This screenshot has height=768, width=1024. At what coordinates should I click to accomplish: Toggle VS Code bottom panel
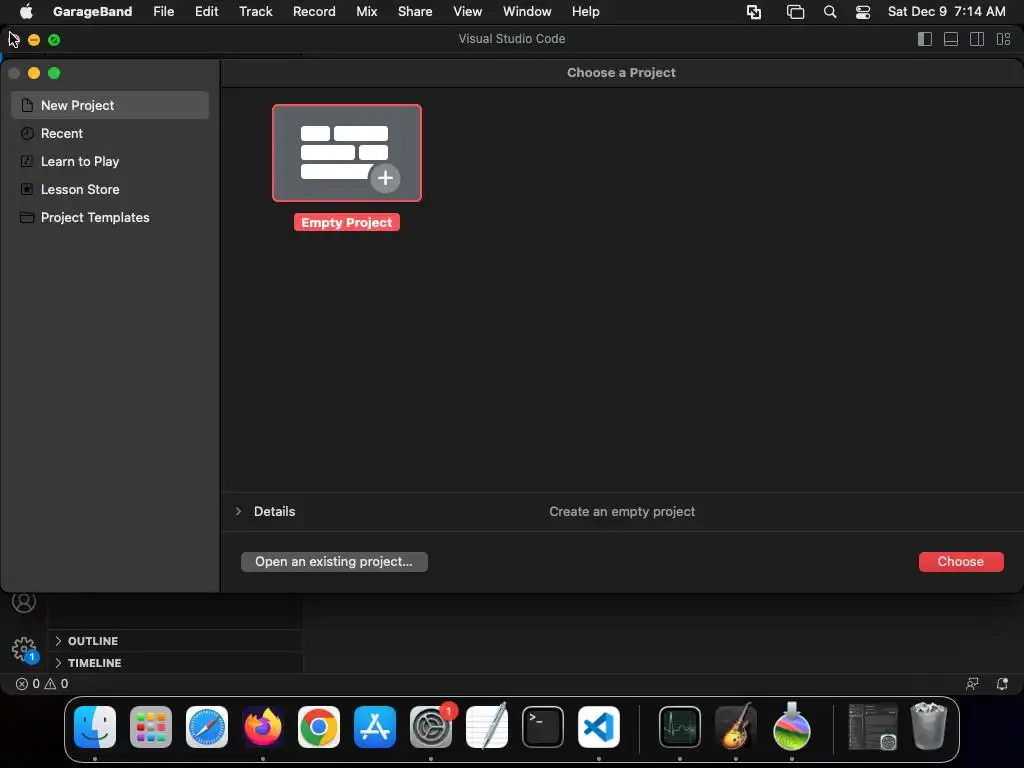951,39
